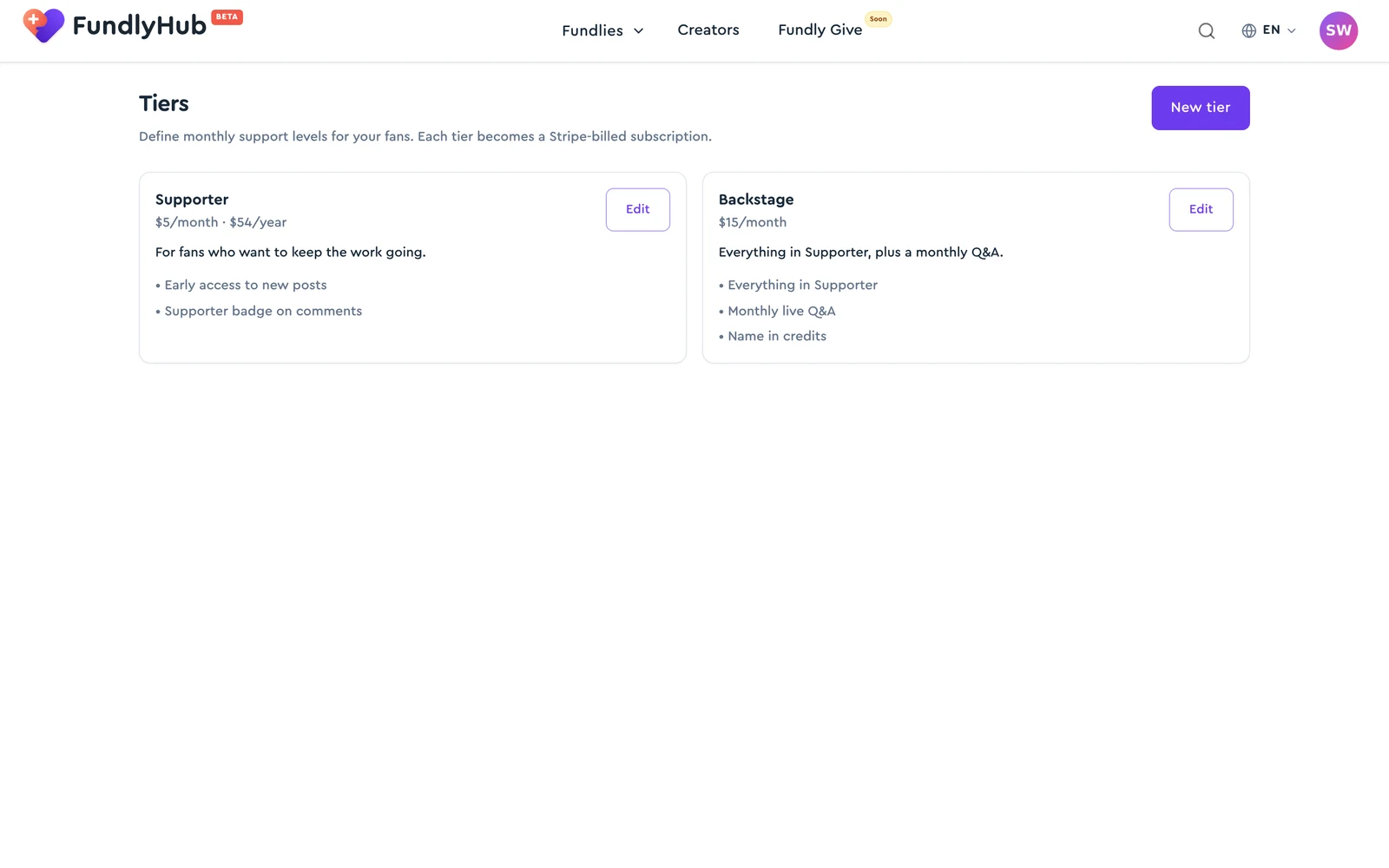This screenshot has width=1389, height=868.
Task: Click the globe language icon
Action: coord(1249,30)
